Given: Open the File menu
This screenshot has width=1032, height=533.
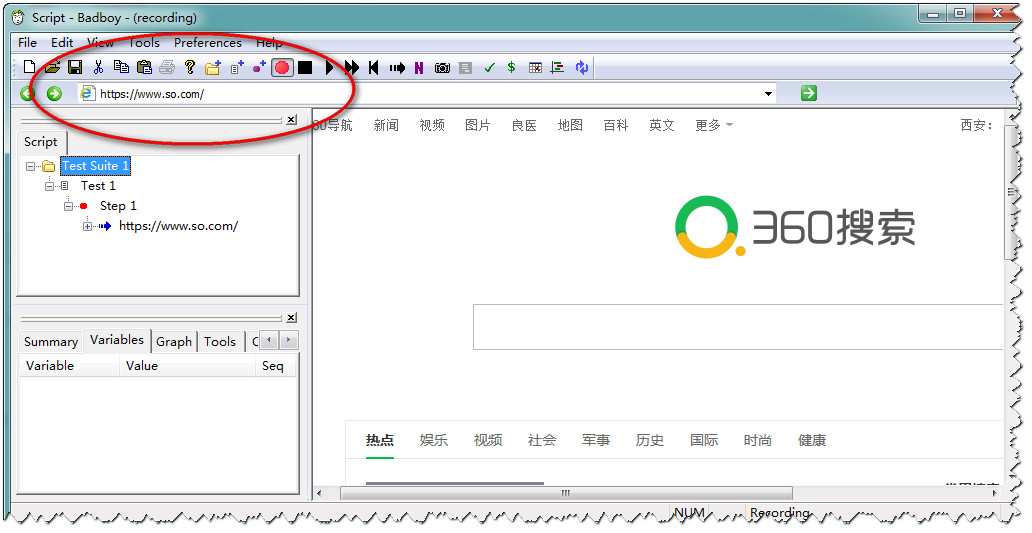Looking at the screenshot, I should coord(27,42).
